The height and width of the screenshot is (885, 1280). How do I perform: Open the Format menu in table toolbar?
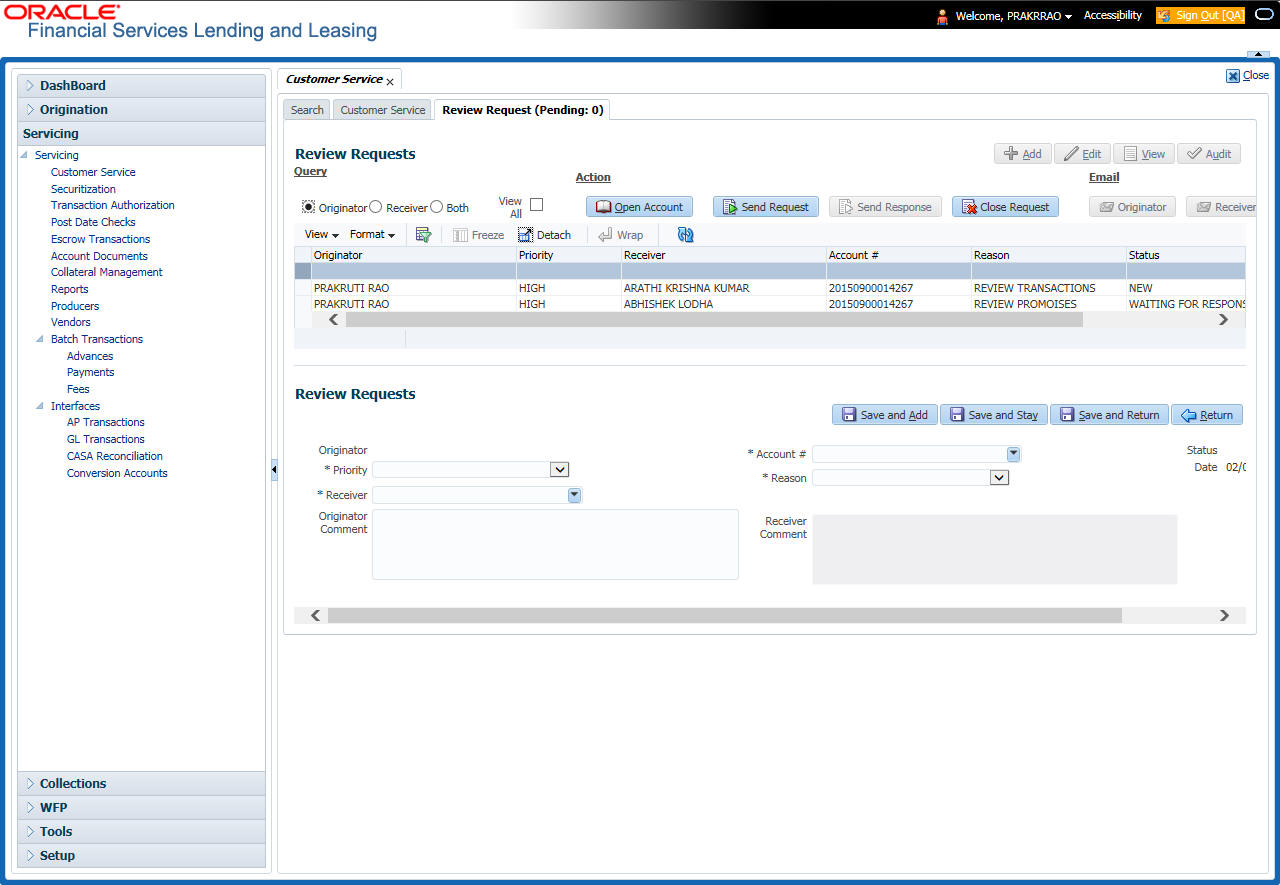point(372,235)
